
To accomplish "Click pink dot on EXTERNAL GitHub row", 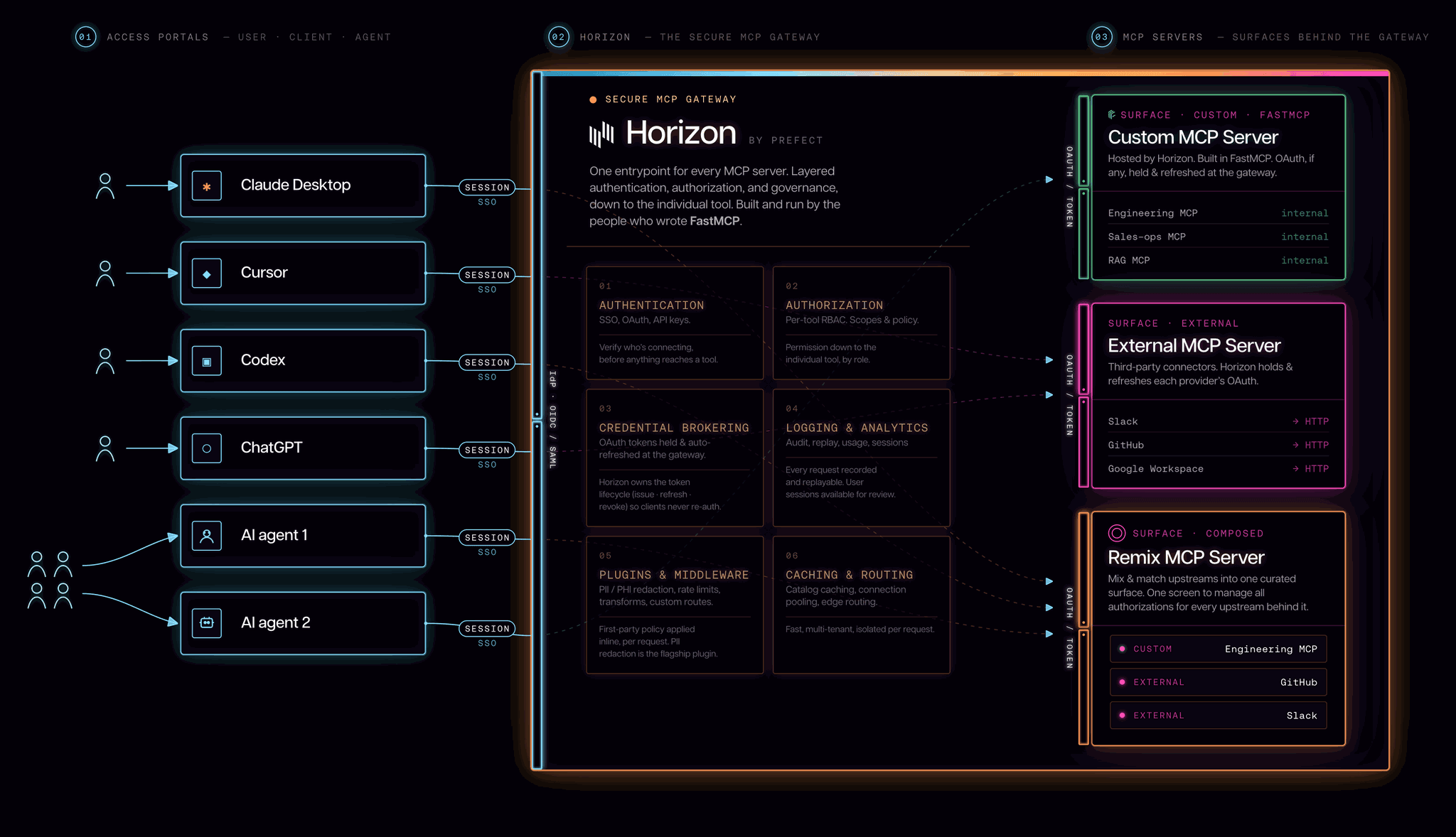I will point(1122,682).
